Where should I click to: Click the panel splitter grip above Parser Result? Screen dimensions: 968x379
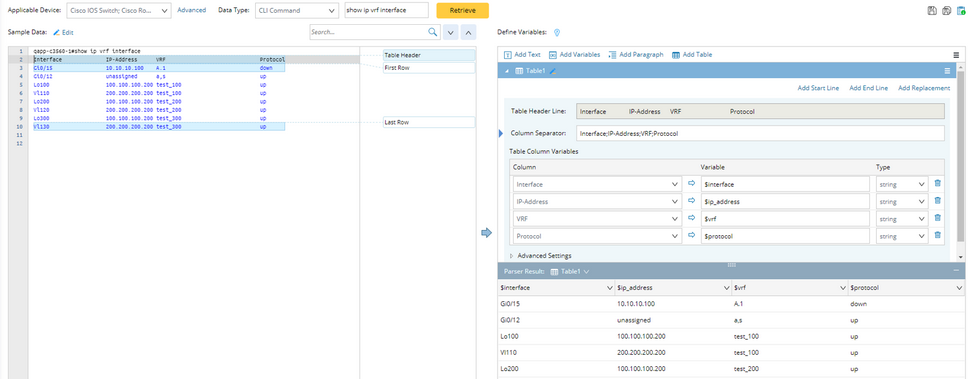point(732,264)
